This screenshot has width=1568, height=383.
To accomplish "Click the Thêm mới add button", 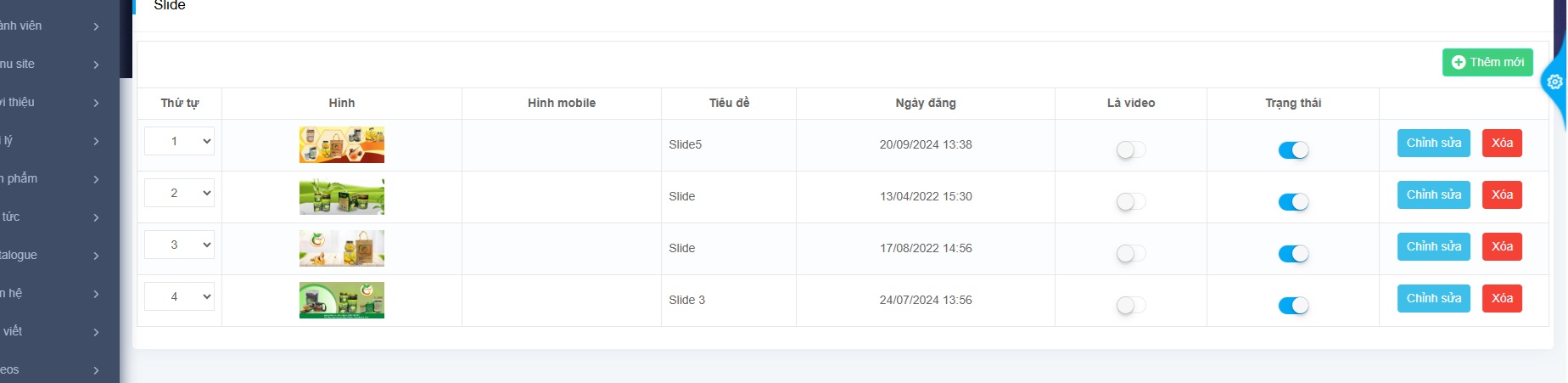I will pyautogui.click(x=1487, y=62).
